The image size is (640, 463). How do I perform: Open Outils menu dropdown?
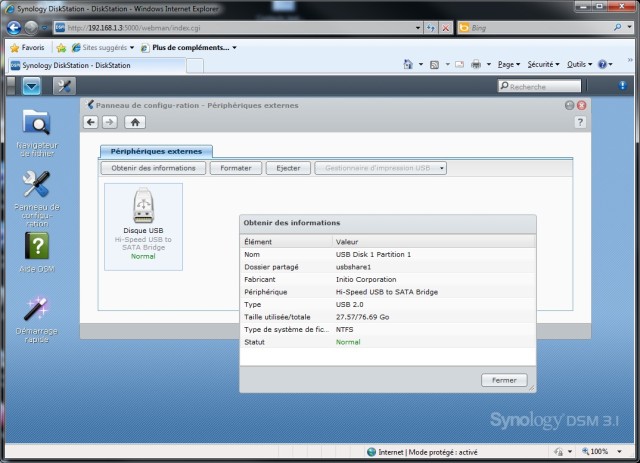pos(579,65)
